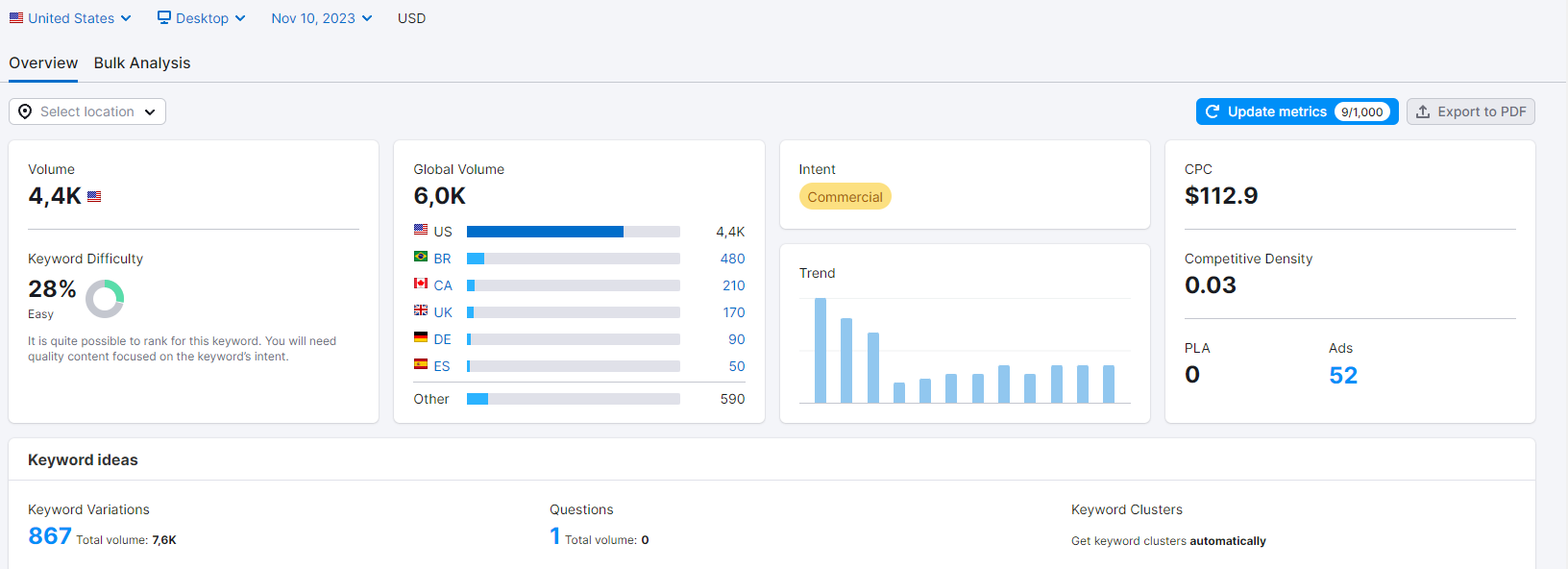Click the Keyword Difficulty donut chart
This screenshot has width=1568, height=569.
pyautogui.click(x=105, y=299)
